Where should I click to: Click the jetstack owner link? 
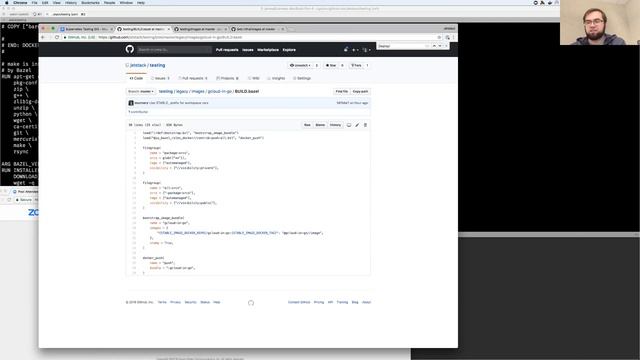tap(138, 65)
